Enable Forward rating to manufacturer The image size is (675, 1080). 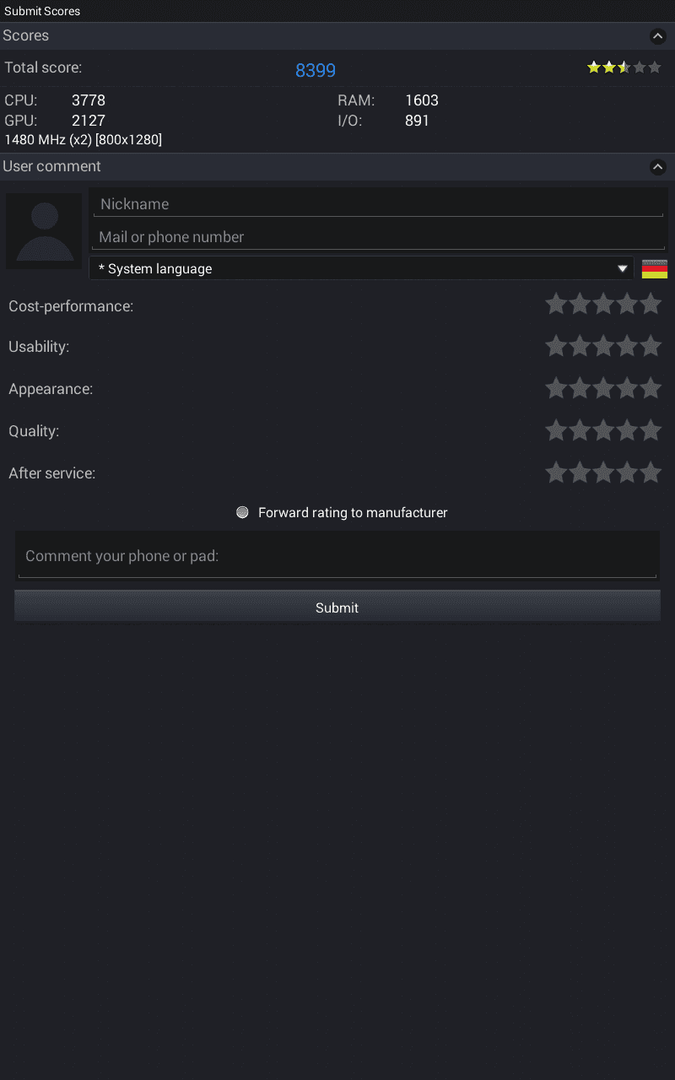242,512
